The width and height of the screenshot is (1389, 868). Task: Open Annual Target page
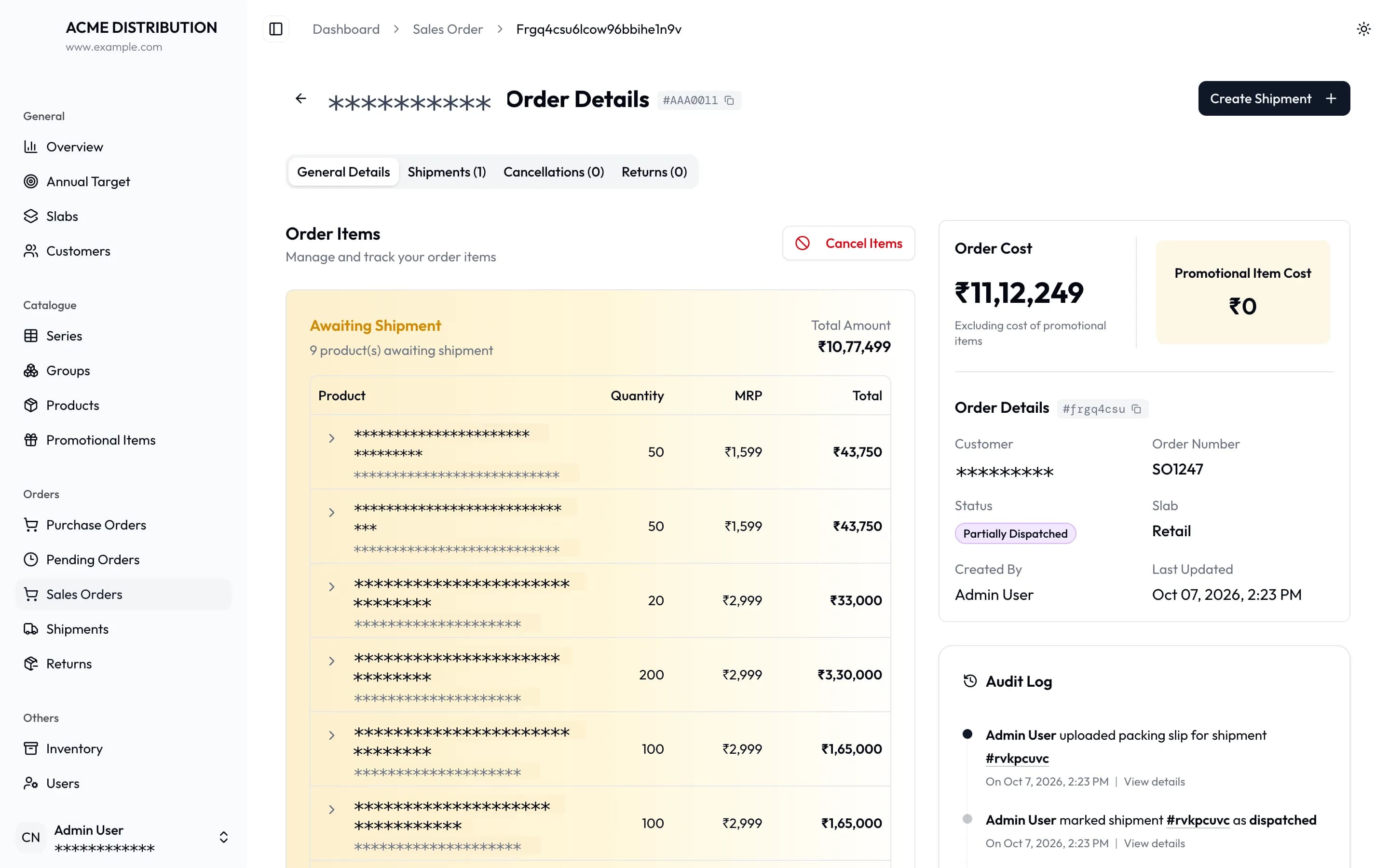123,181
